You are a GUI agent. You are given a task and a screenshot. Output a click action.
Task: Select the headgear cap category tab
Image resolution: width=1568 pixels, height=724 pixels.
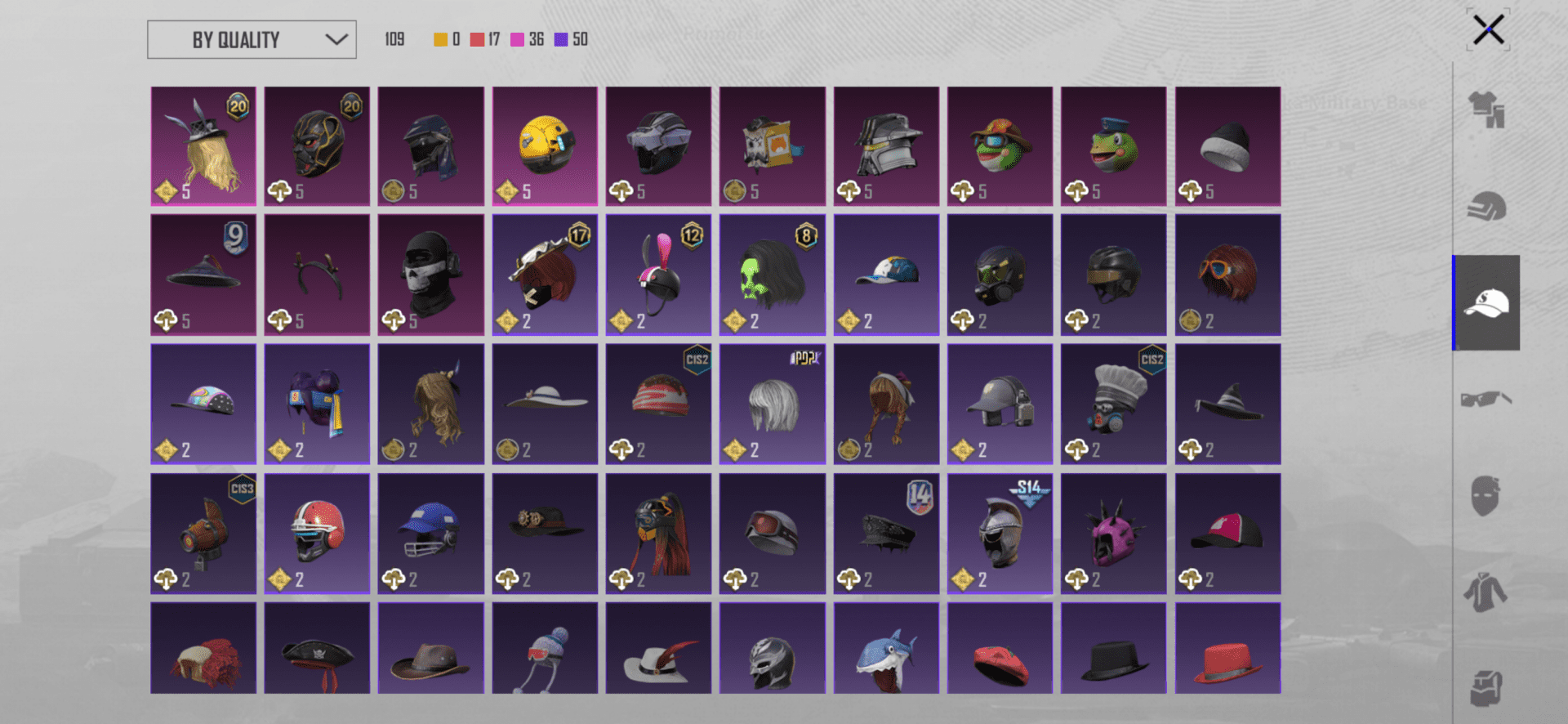click(x=1486, y=303)
